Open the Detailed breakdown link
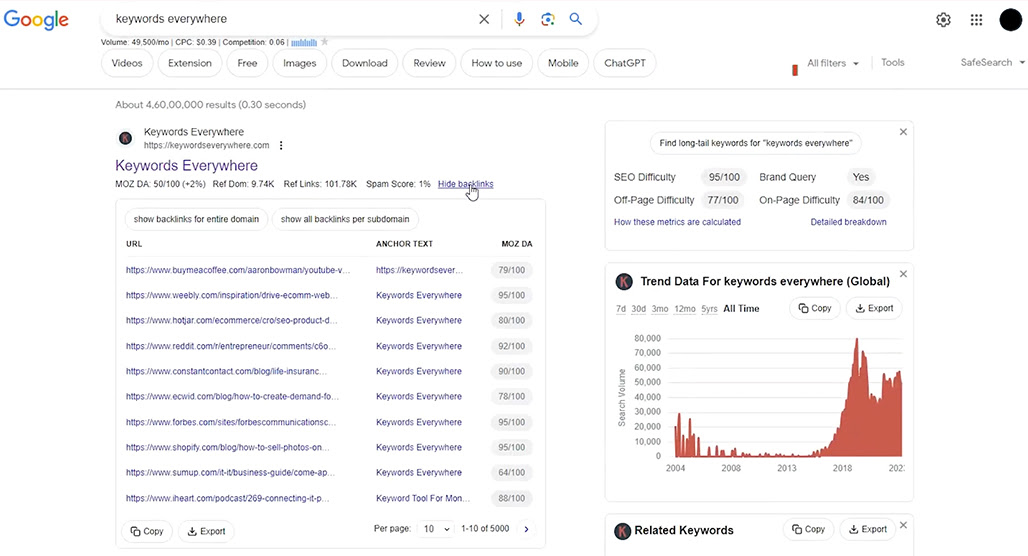Screen dimensions: 1028x556 coord(848,222)
